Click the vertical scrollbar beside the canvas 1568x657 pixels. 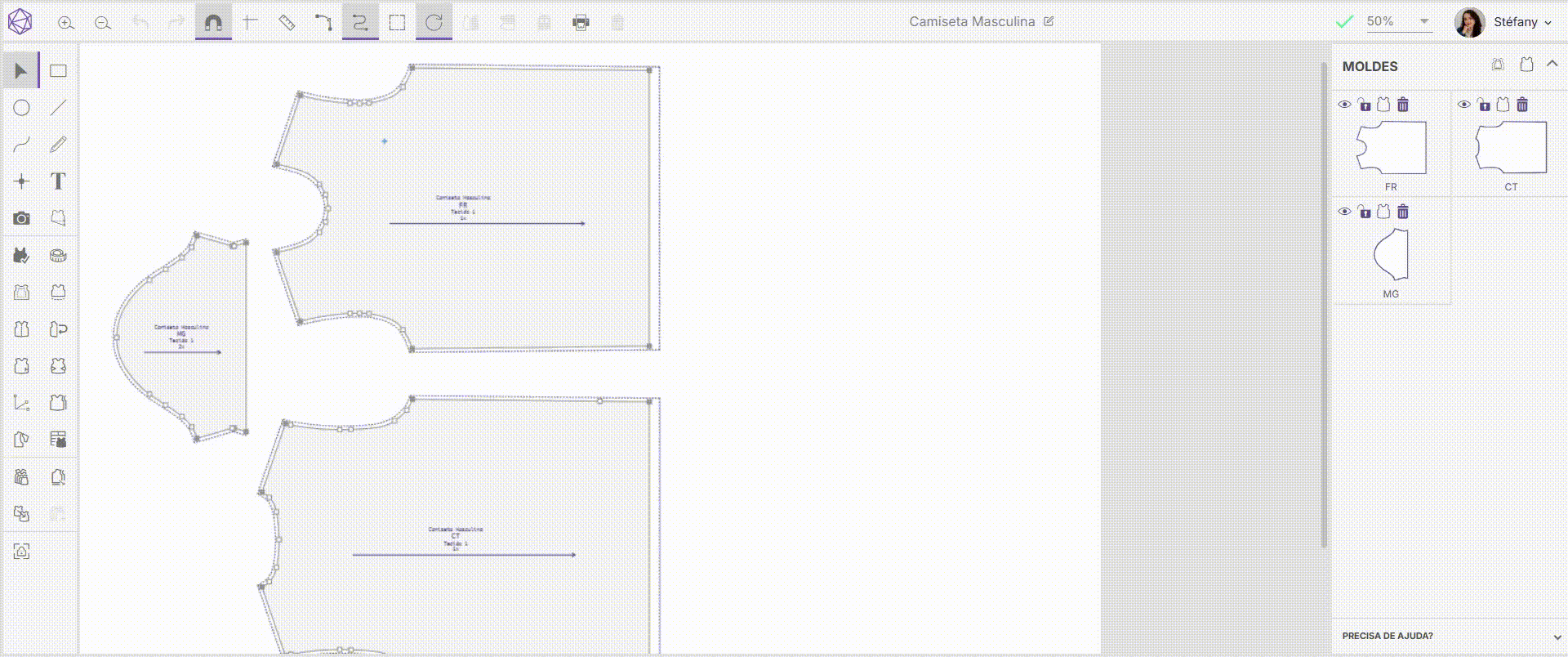pos(1324,304)
